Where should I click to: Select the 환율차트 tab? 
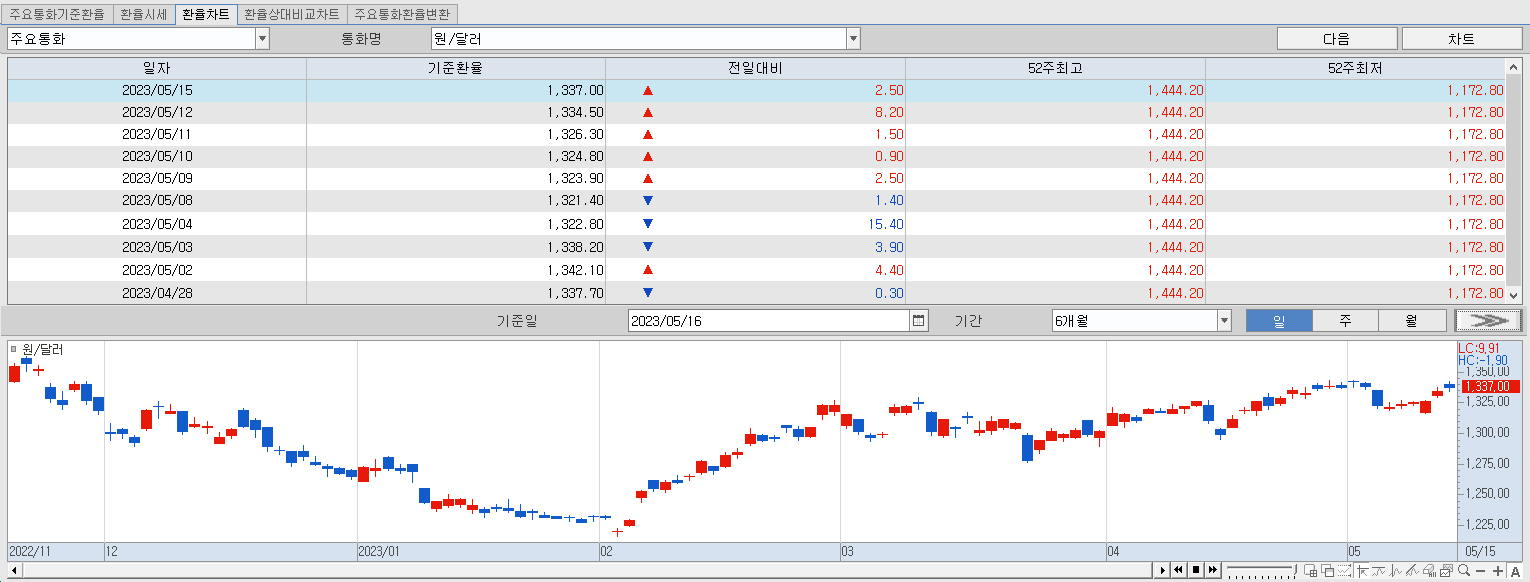point(205,15)
